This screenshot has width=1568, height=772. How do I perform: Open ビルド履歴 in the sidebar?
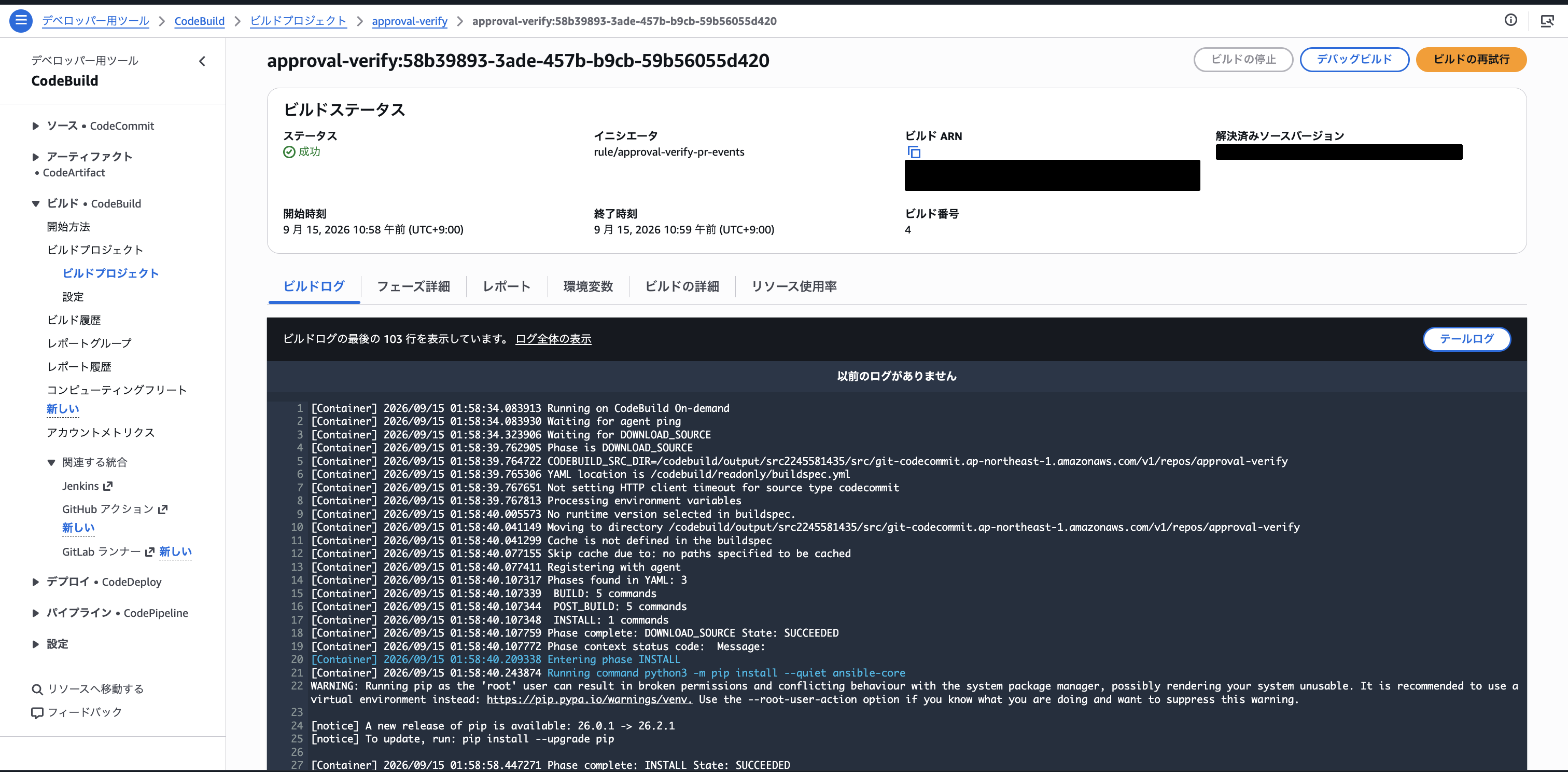coord(74,320)
